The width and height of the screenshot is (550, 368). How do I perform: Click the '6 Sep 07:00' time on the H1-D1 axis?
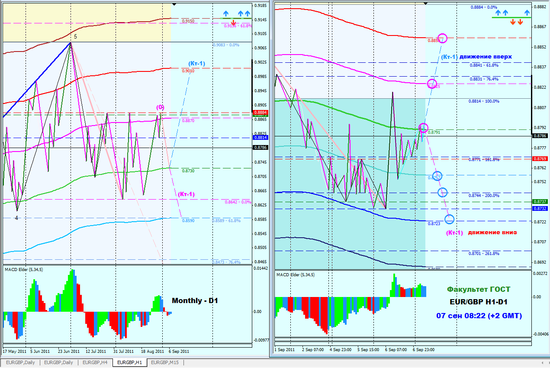[x=396, y=350]
